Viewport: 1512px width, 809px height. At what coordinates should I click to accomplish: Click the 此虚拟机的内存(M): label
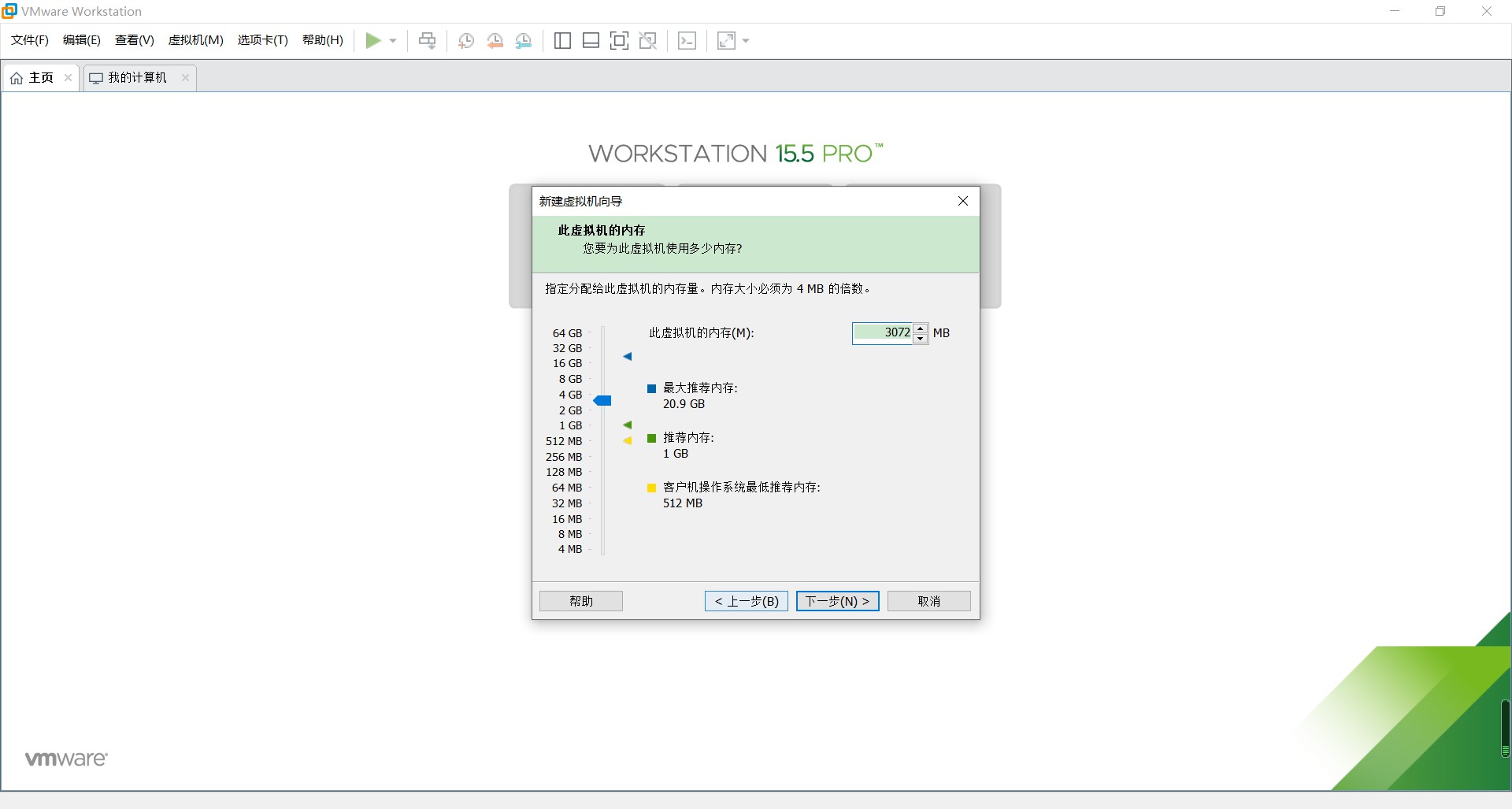click(702, 332)
